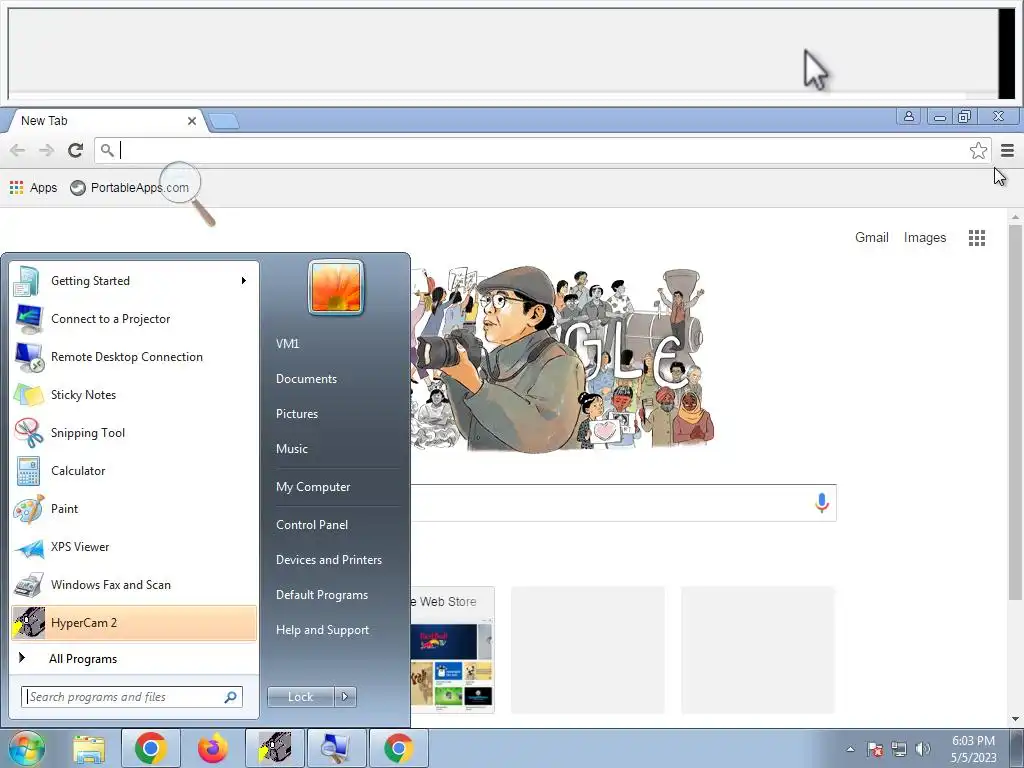Launch Paint from Start menu

(134, 509)
